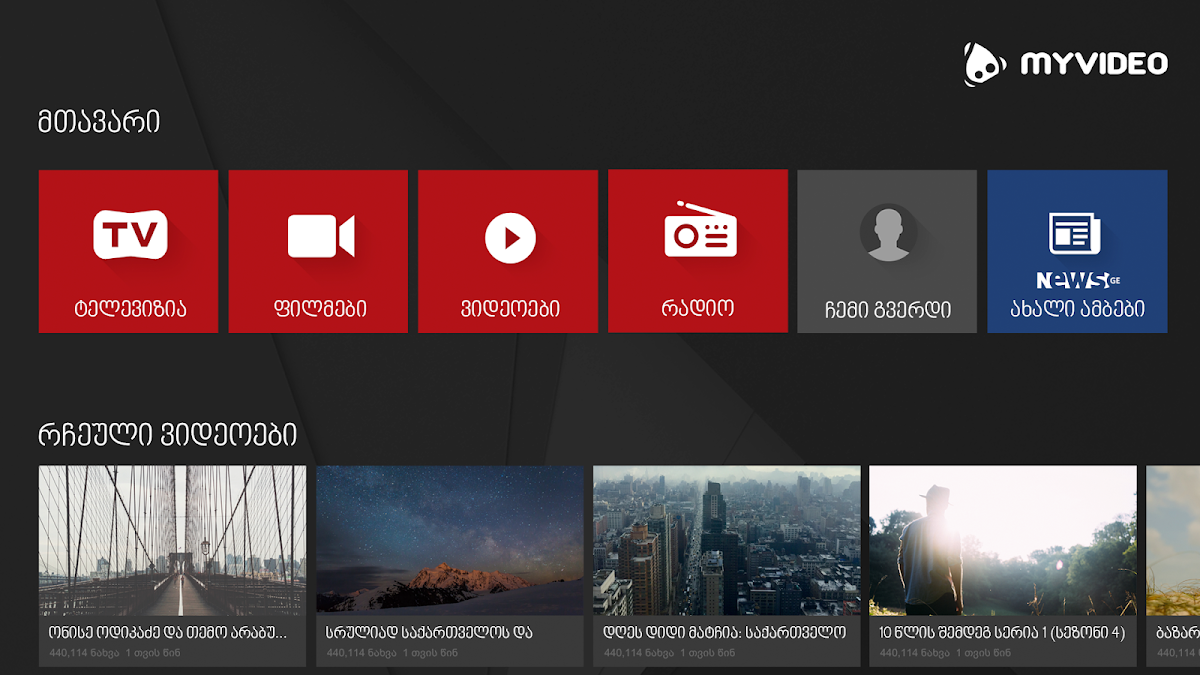Click the play circle icon for ვიდეოები

click(510, 238)
